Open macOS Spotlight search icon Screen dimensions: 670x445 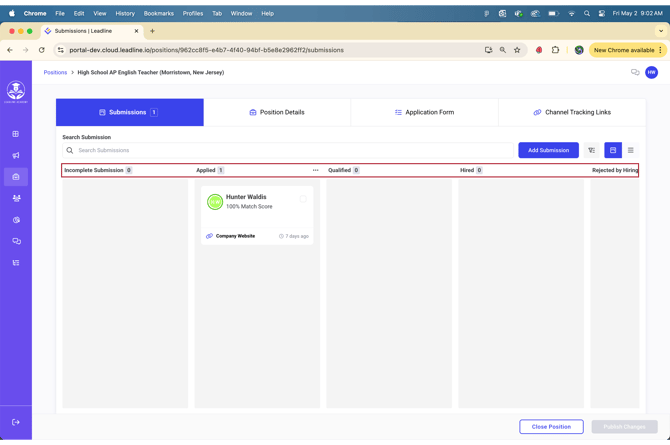[x=587, y=14]
